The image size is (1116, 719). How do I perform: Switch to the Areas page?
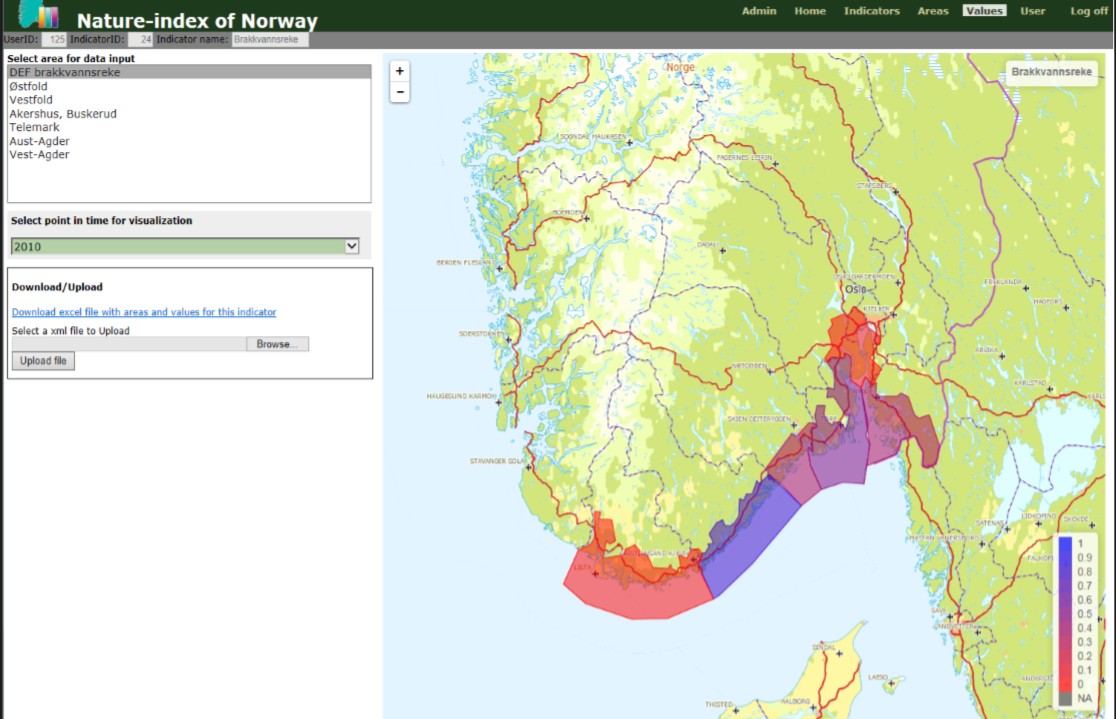[933, 11]
